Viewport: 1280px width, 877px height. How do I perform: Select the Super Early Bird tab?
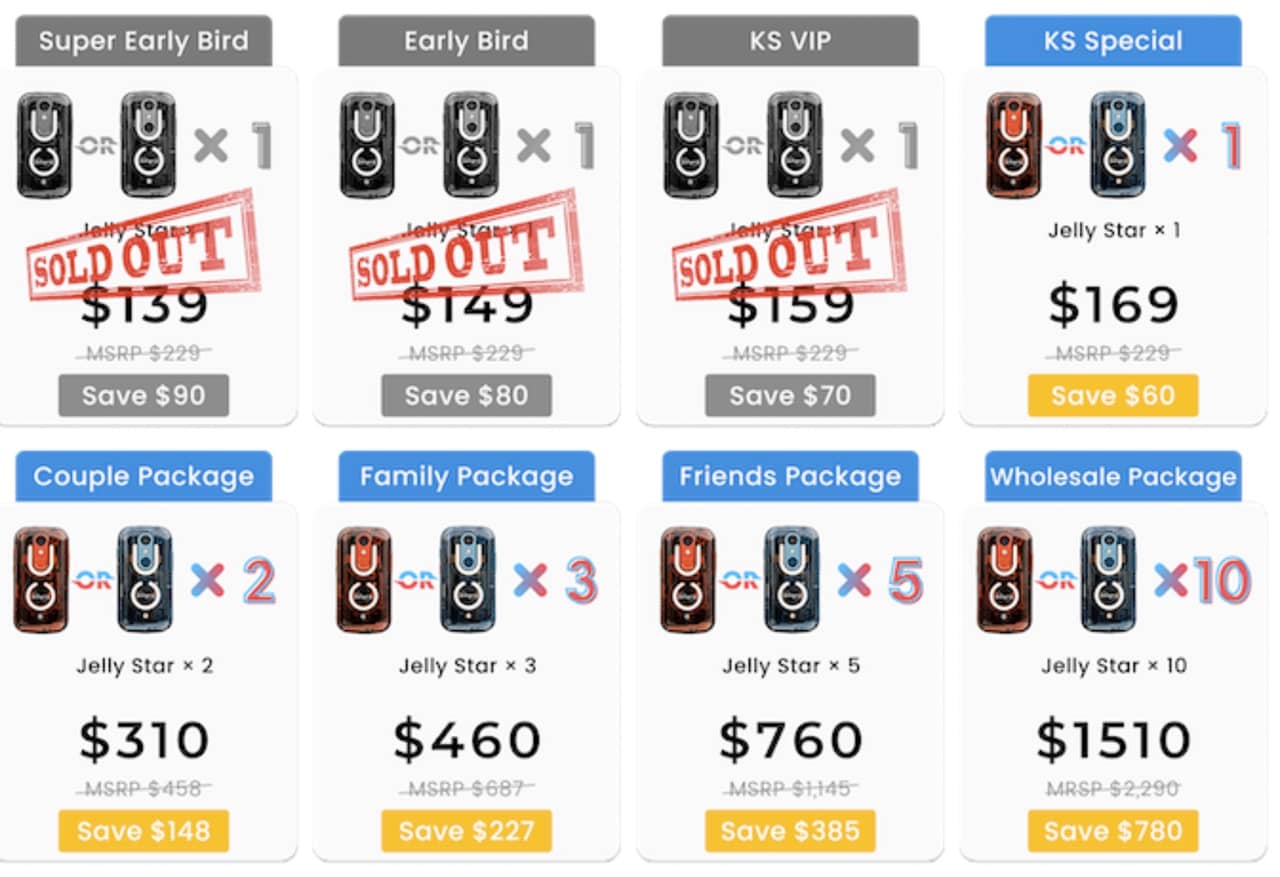click(x=144, y=42)
